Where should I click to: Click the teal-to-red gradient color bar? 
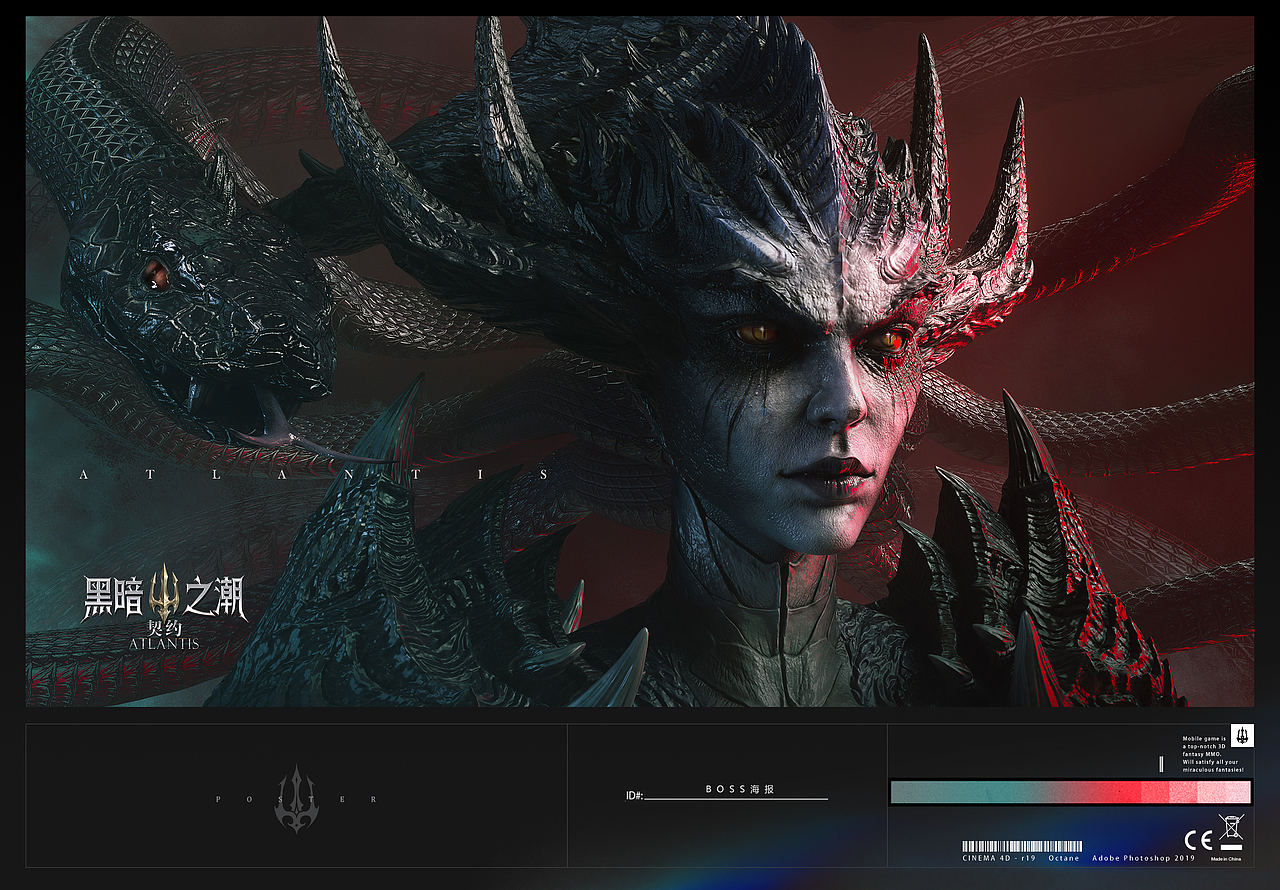pos(1070,792)
